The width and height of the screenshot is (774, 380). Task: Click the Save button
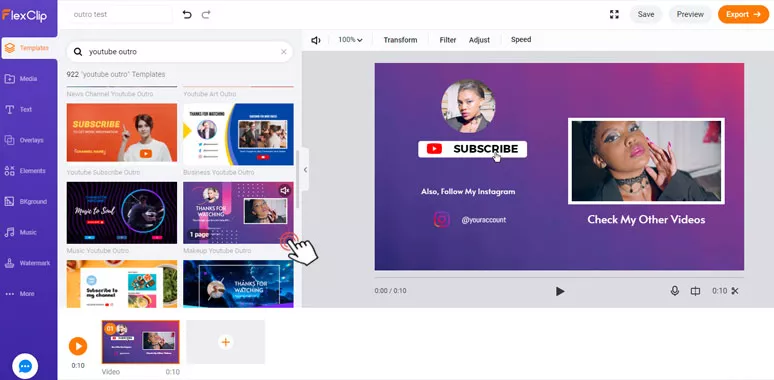646,14
